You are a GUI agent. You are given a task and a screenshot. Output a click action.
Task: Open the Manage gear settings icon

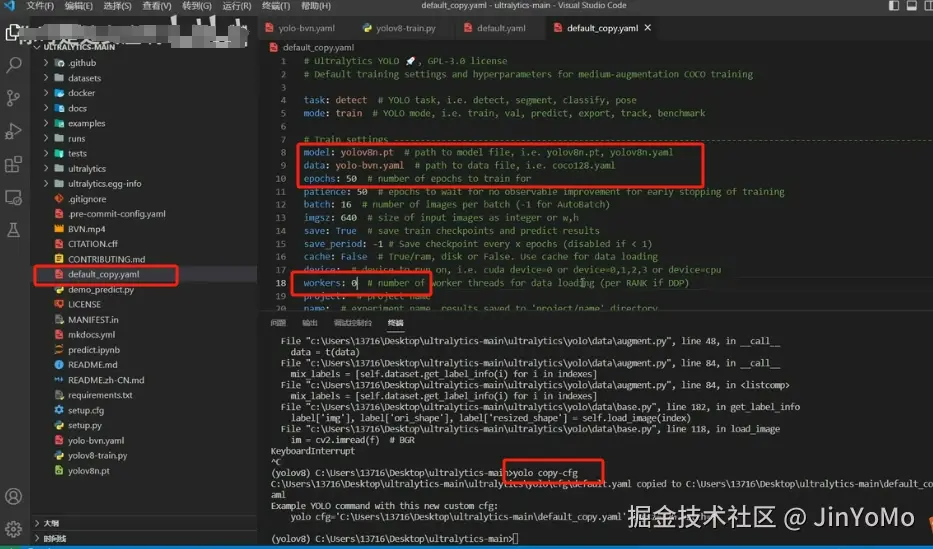click(x=13, y=528)
